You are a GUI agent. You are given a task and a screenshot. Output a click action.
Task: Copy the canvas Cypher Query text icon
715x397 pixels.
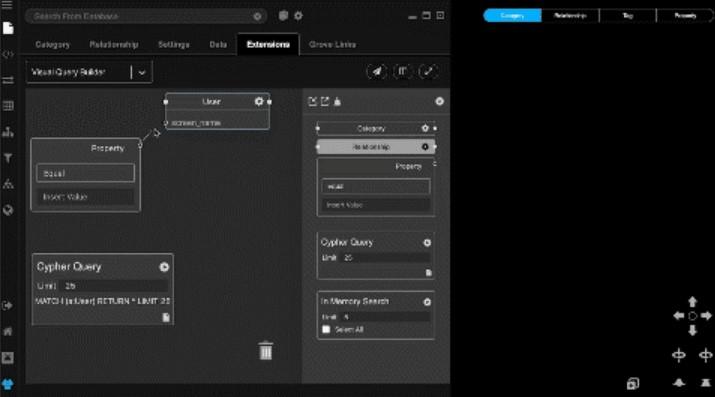(x=166, y=317)
